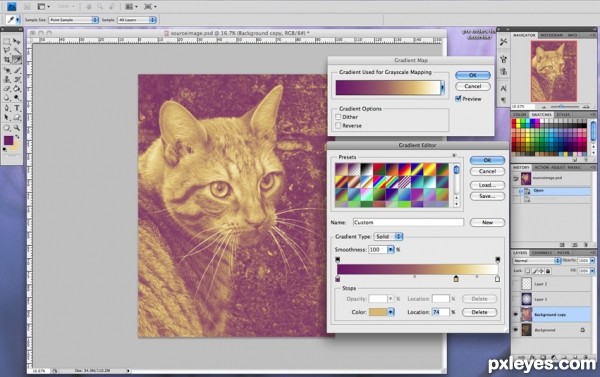Open the Sample All Layers dropdown
Viewport: 600px width, 377px height.
137,20
